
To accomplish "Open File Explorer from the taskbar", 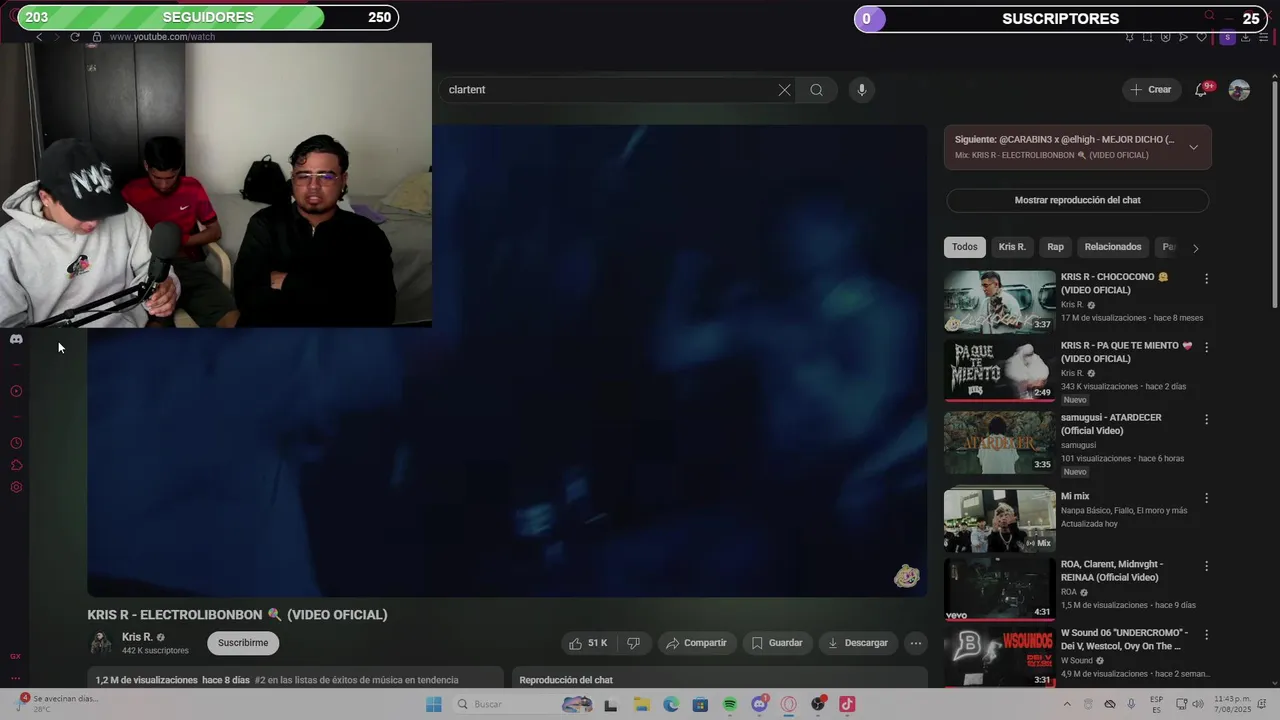I will pos(641,704).
